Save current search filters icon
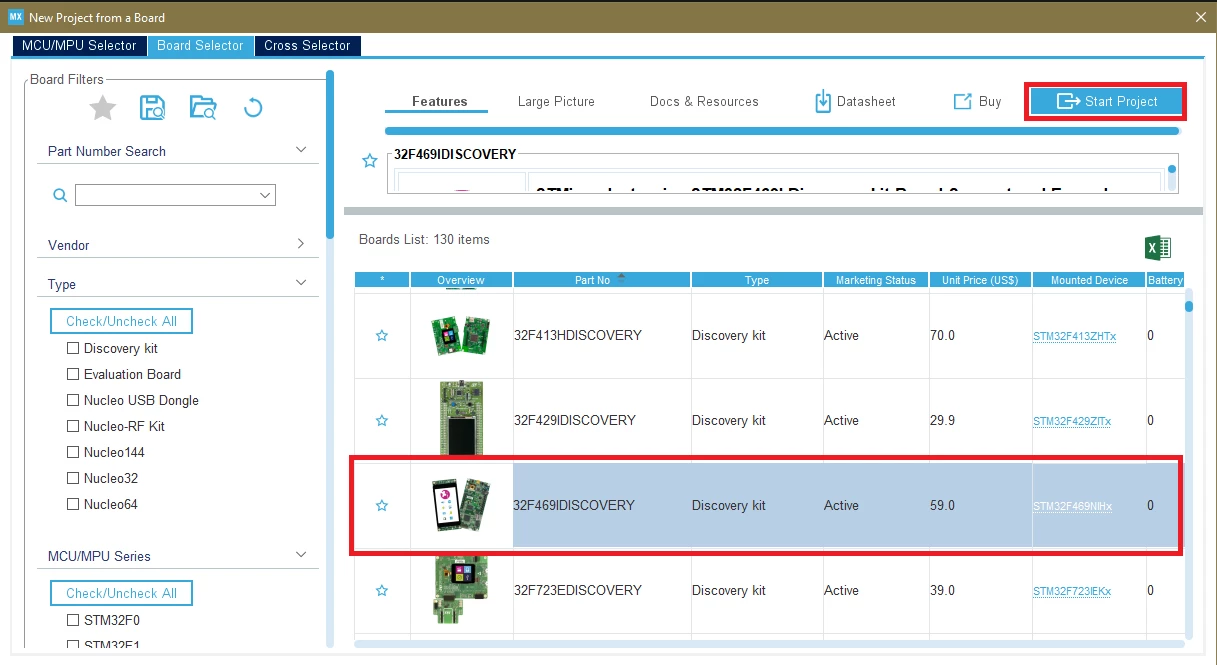This screenshot has height=665, width=1217. coord(153,107)
